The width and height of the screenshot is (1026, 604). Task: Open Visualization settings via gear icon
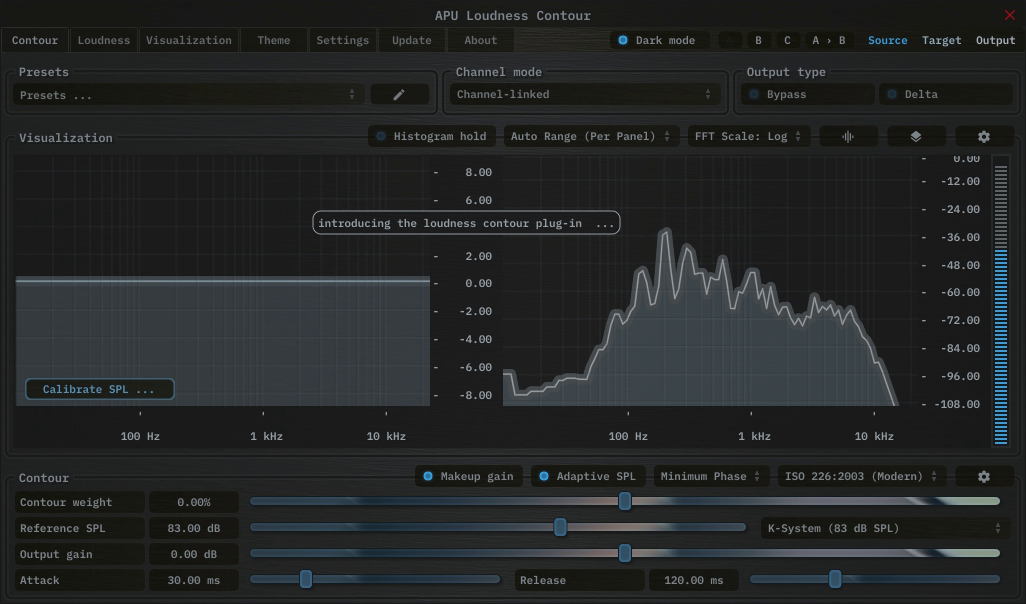pos(984,136)
